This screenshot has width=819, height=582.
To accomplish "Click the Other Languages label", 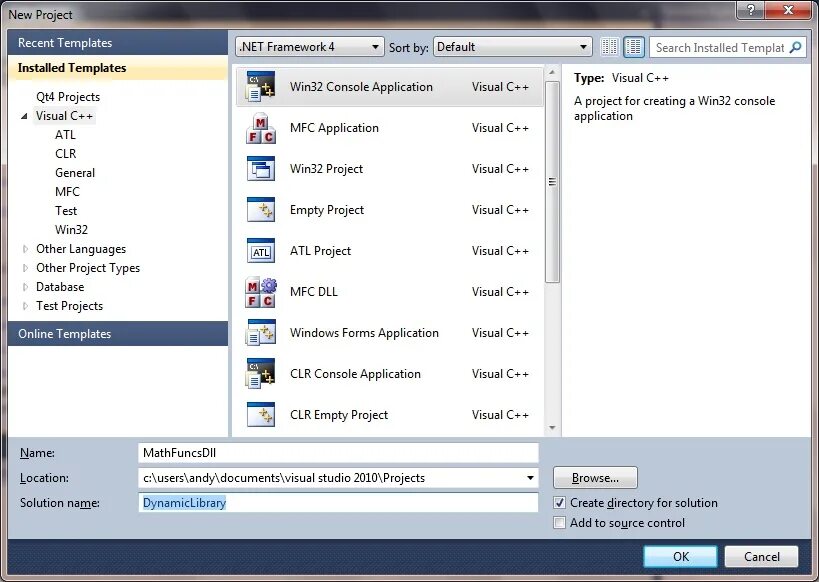I will [x=81, y=249].
